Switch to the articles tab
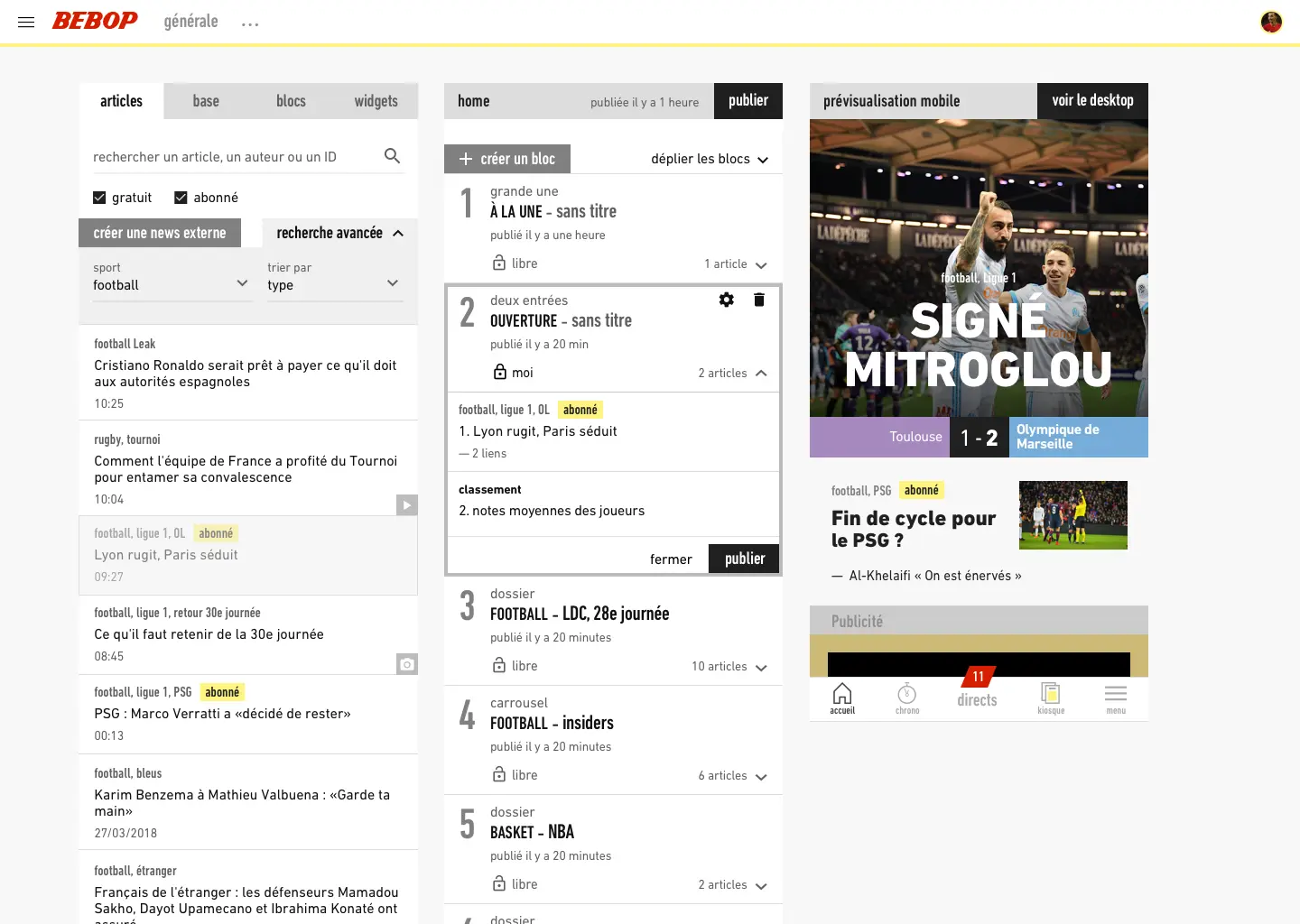The height and width of the screenshot is (924, 1300). click(121, 101)
